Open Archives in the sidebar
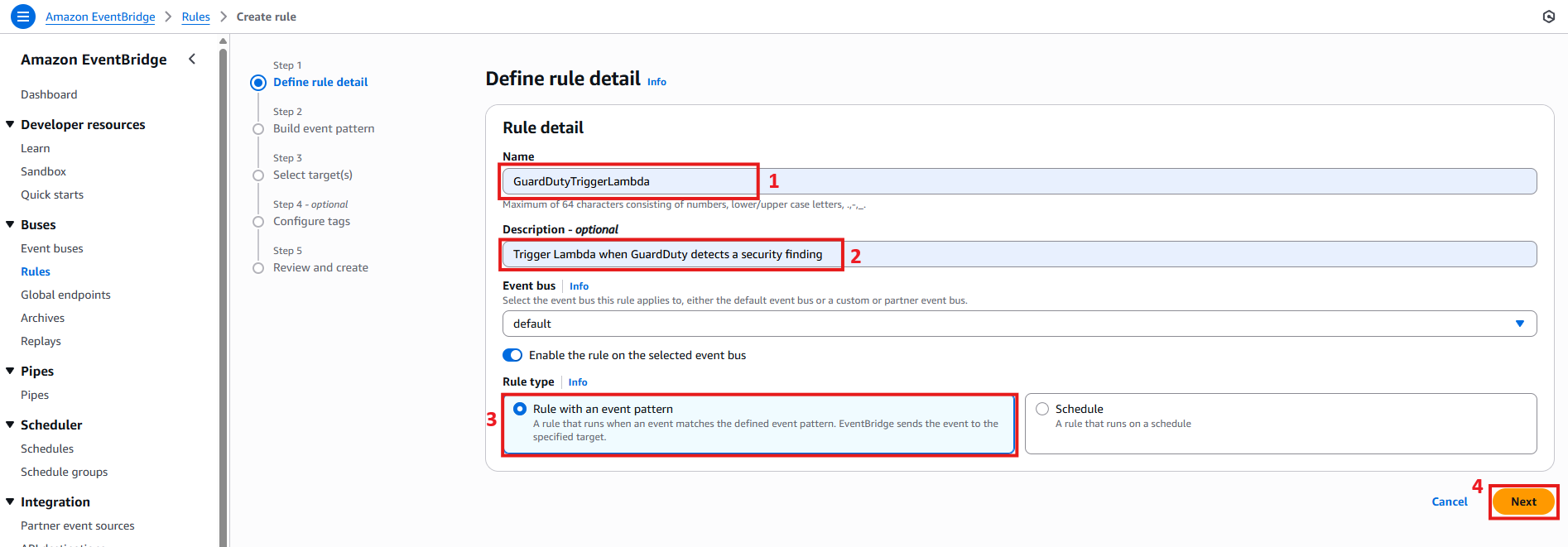Viewport: 1568px width, 547px height. 42,318
